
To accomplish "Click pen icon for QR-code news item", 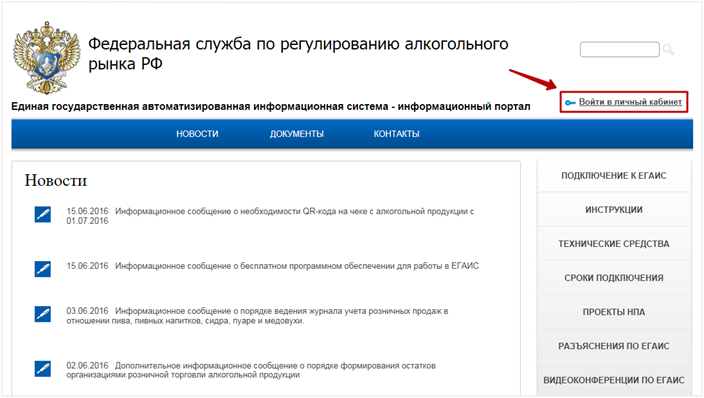I will 43,214.
